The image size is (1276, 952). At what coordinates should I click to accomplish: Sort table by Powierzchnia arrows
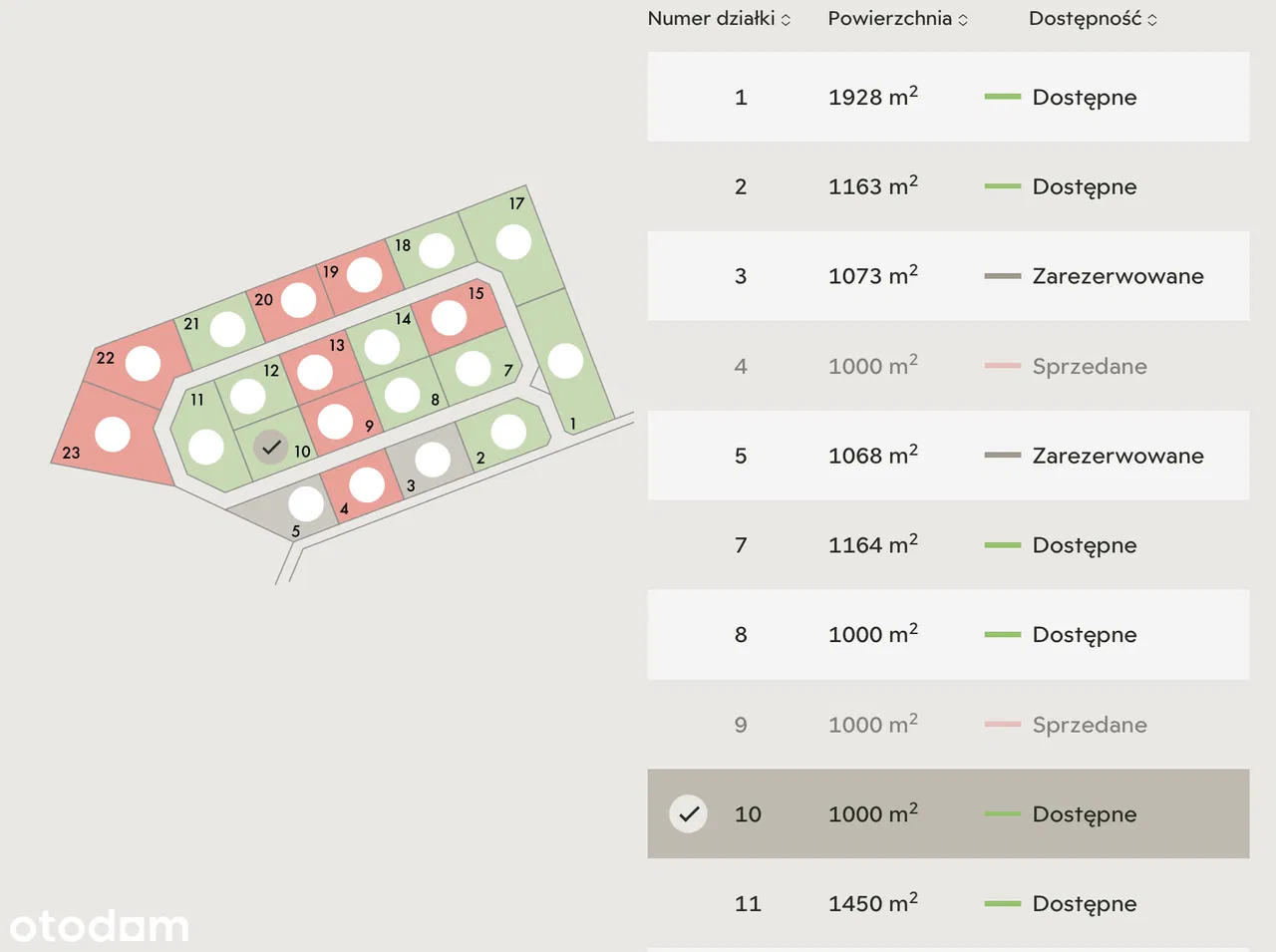pyautogui.click(x=963, y=20)
